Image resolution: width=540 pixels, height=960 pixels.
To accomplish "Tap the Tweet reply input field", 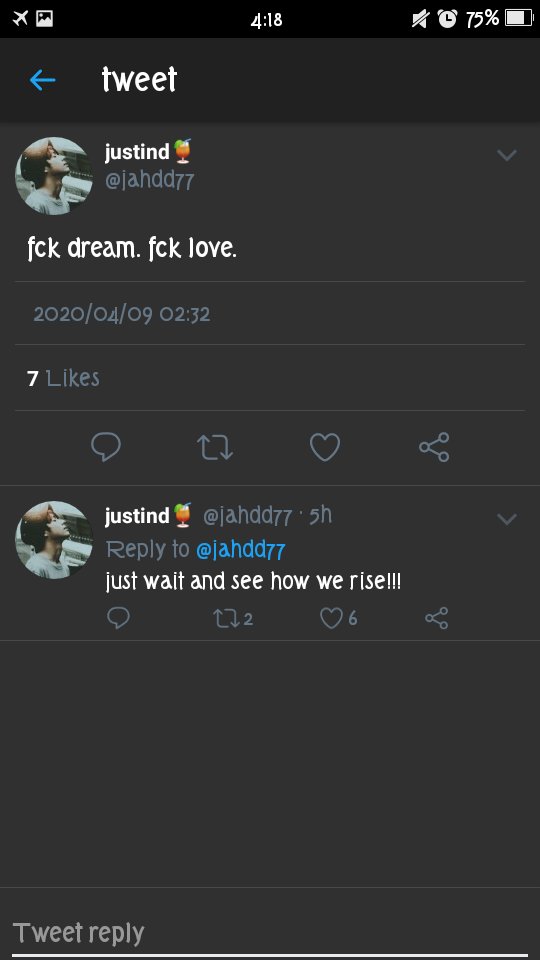I will [x=270, y=933].
